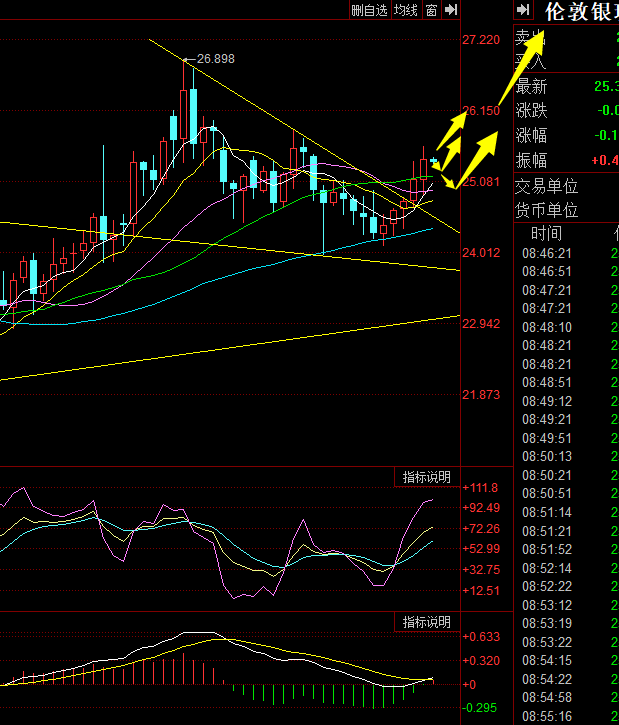619x725 pixels.
Task: Click the 最新 latest price label
Action: point(531,86)
